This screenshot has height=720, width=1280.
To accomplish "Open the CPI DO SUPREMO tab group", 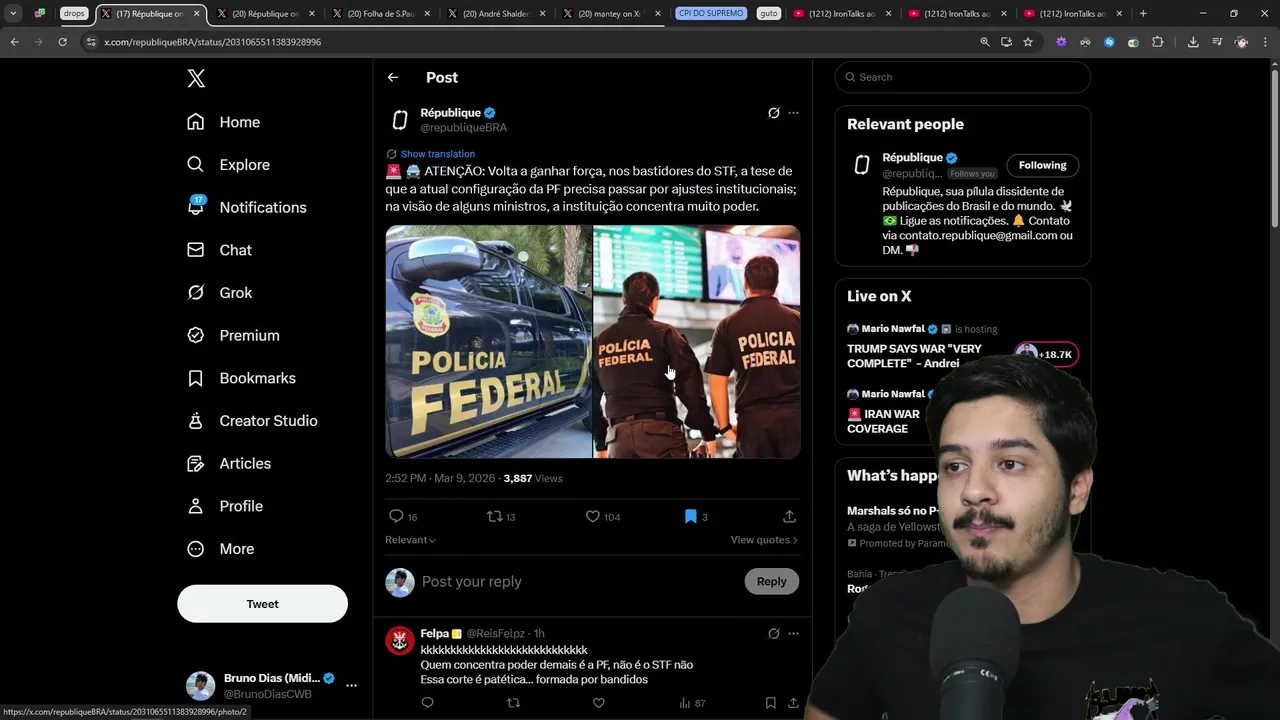I will coord(711,13).
